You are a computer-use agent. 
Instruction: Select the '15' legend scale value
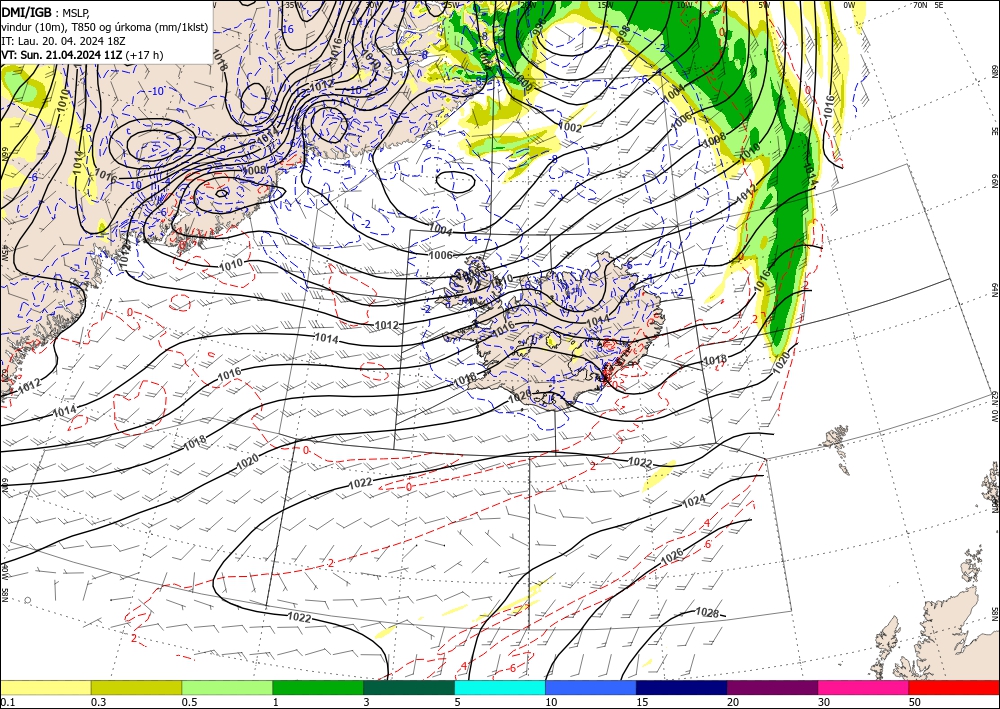click(642, 702)
